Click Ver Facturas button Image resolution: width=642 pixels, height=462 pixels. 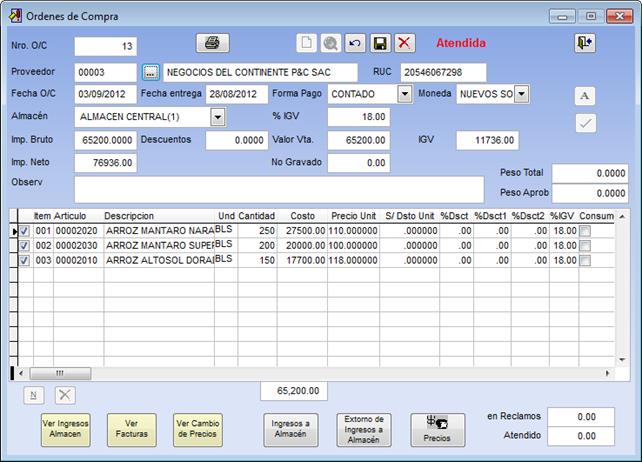[131, 429]
